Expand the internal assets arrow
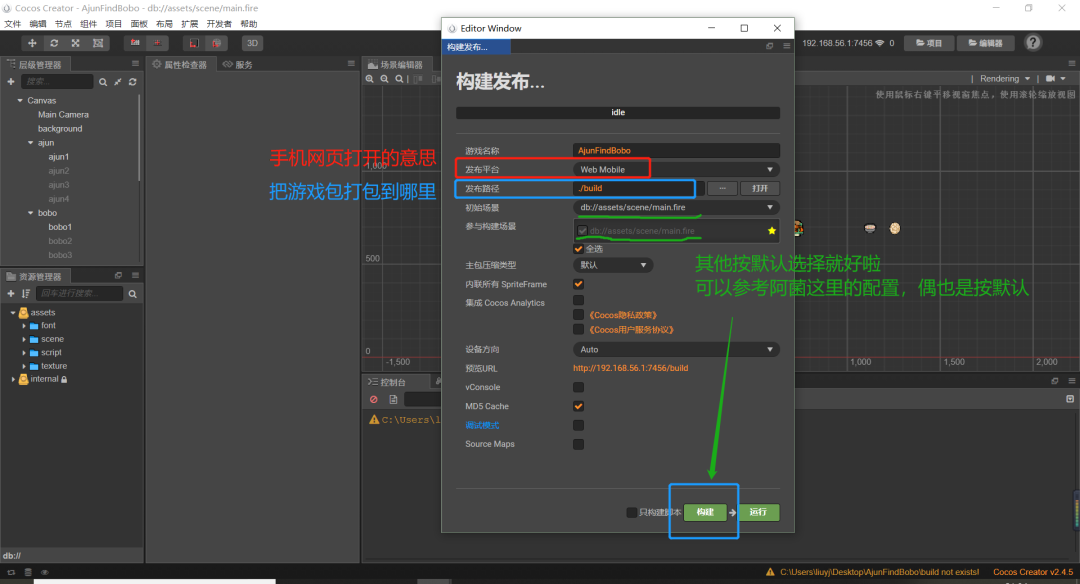The image size is (1080, 584). coord(13,379)
